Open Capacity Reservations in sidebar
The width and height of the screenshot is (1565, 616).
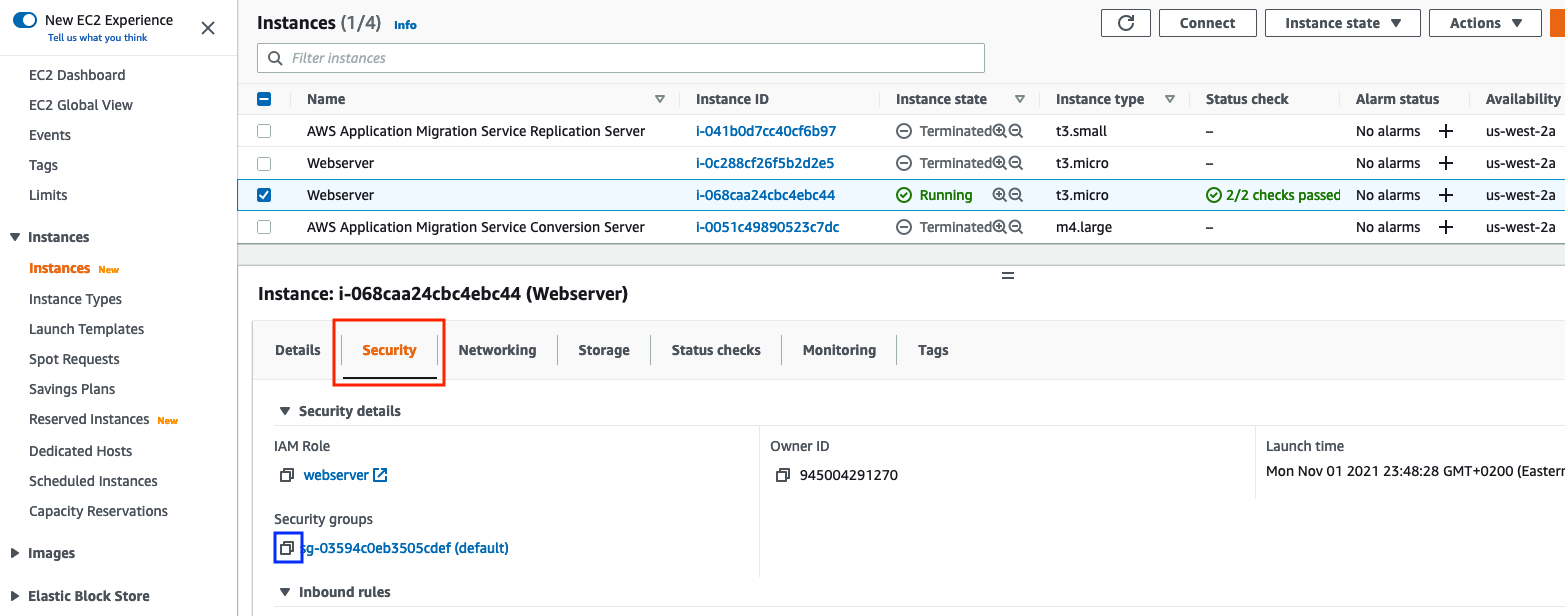pyautogui.click(x=99, y=511)
